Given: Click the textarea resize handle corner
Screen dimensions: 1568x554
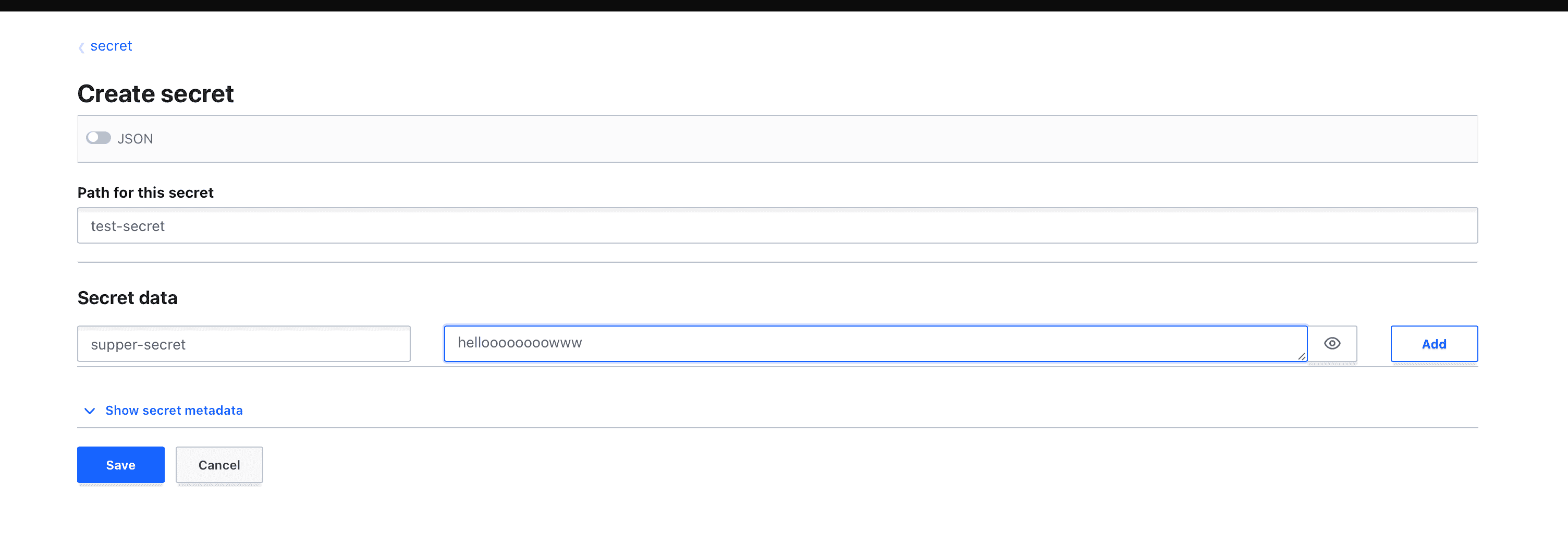Looking at the screenshot, I should pos(1302,356).
